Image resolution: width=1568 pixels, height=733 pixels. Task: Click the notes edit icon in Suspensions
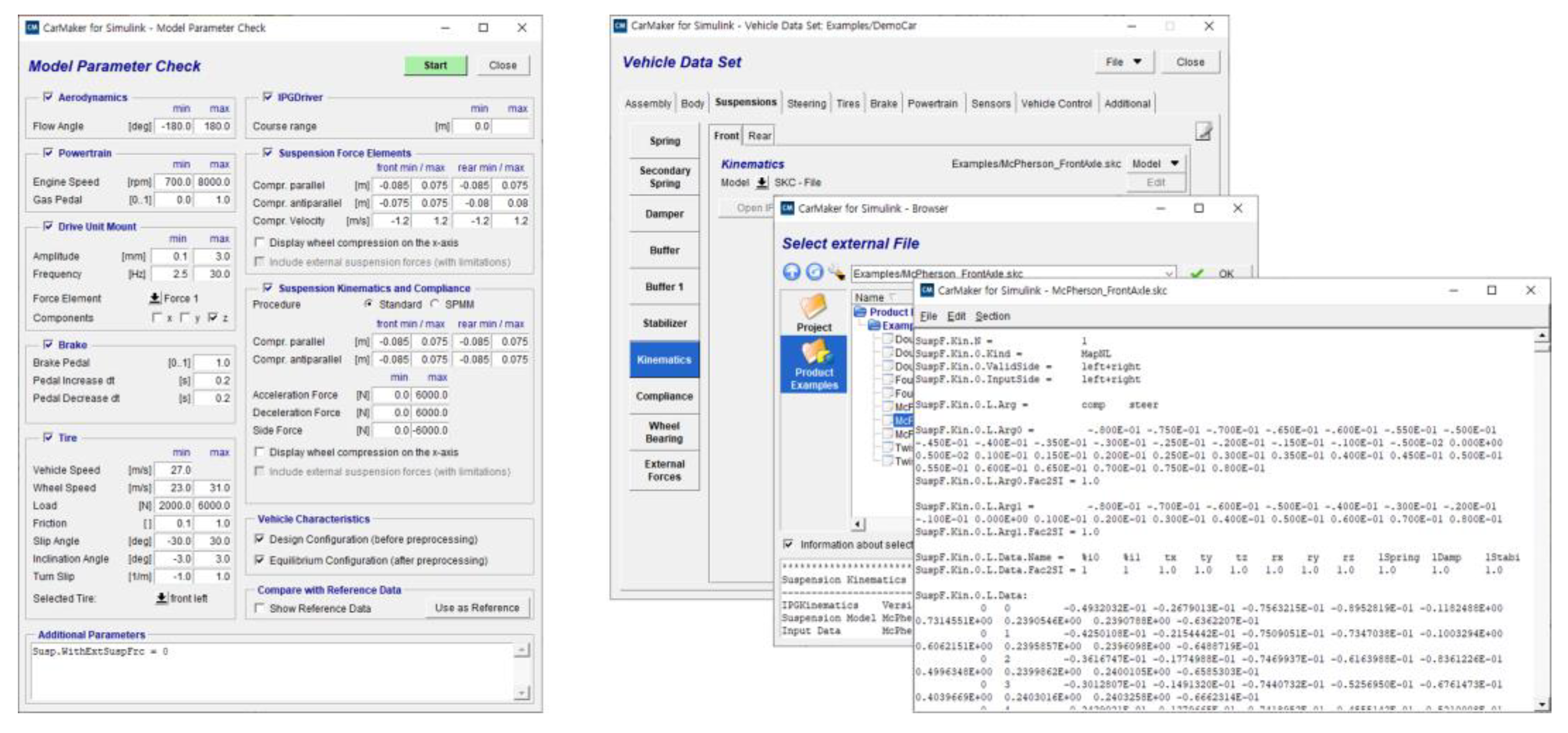[x=1203, y=132]
